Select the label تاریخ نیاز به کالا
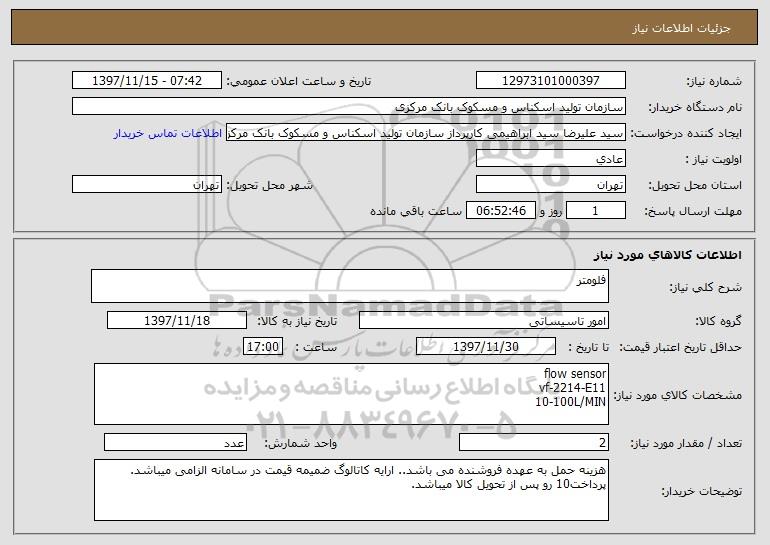The image size is (770, 545). [297, 321]
